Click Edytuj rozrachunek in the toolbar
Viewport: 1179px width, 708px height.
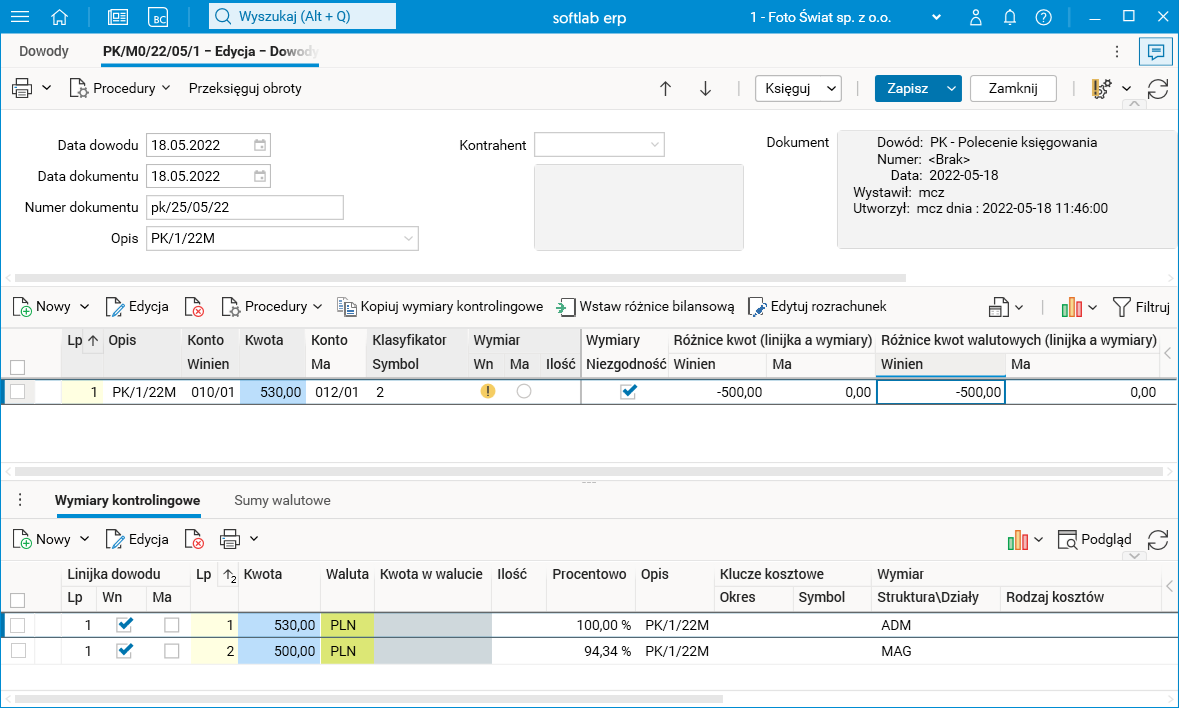[x=817, y=306]
